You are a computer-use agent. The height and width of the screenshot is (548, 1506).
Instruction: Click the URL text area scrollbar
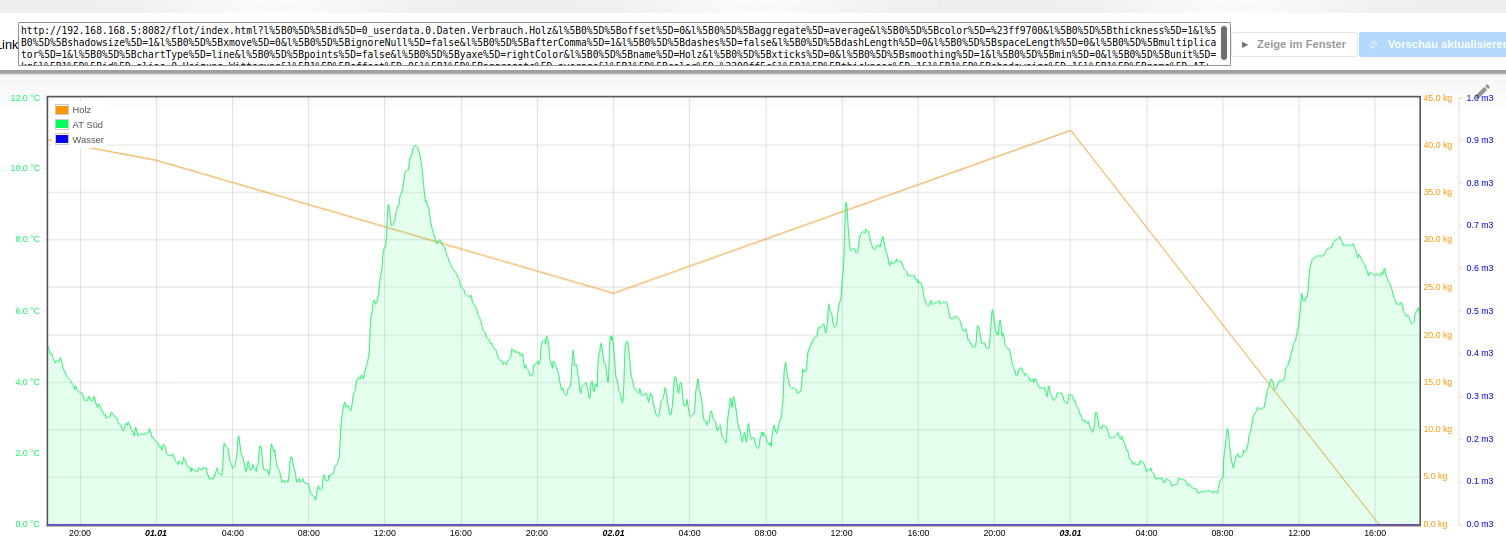1224,43
